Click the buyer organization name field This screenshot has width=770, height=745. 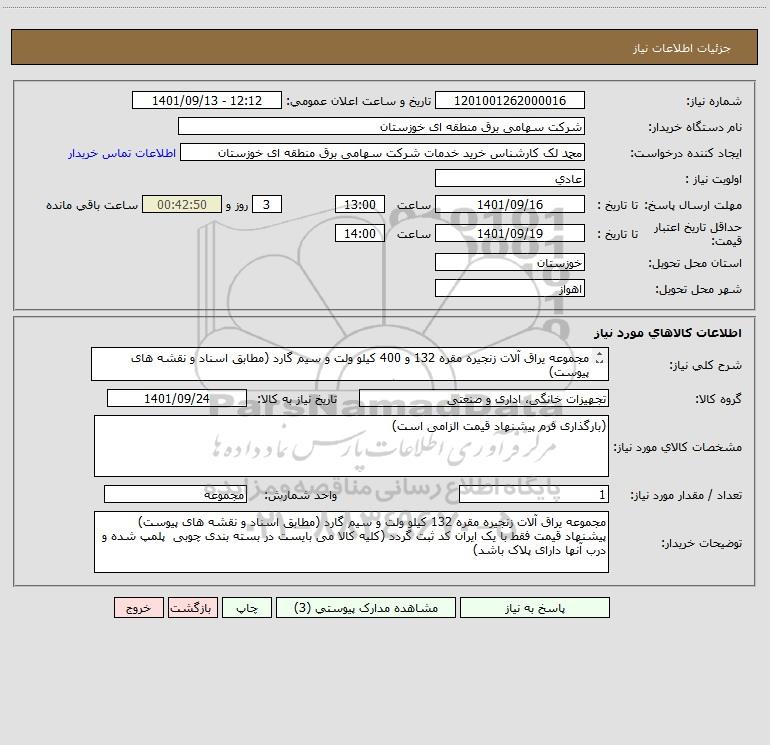click(381, 126)
